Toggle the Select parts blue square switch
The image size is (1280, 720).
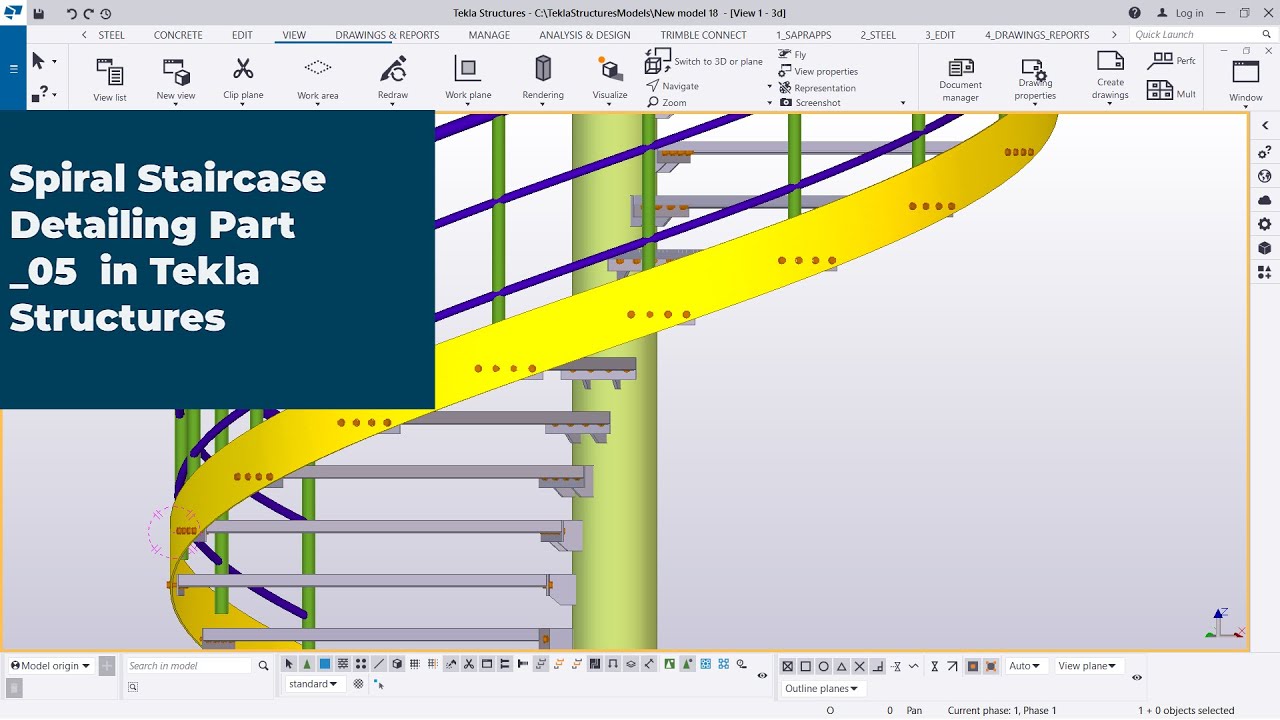[325, 665]
